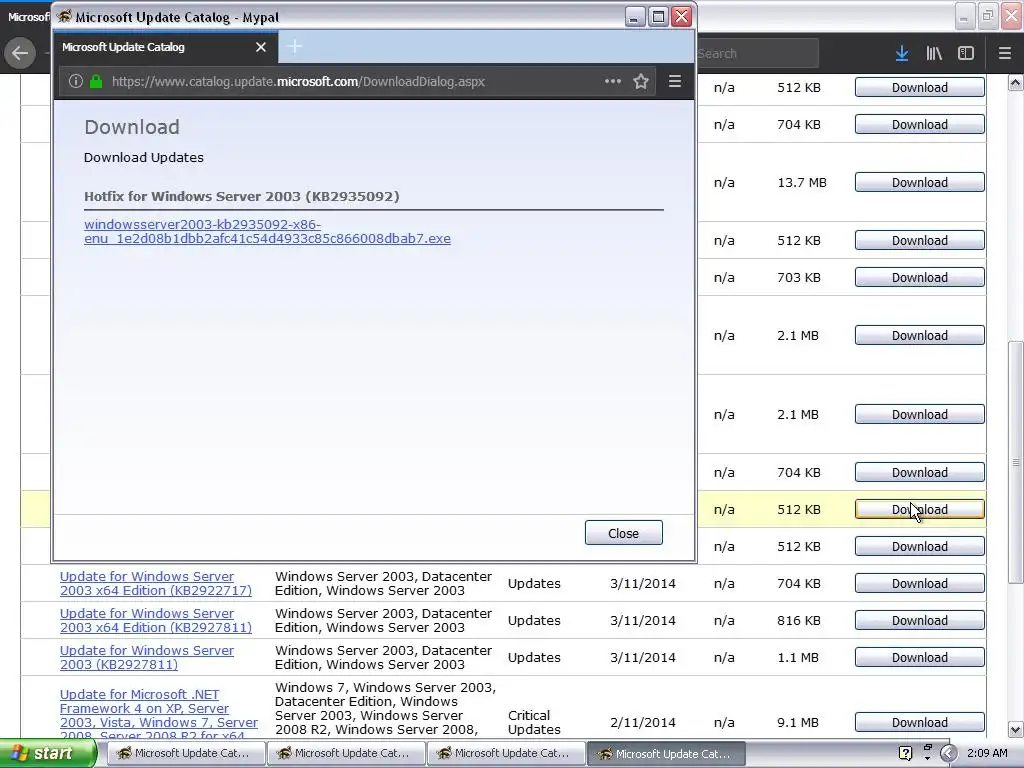Click the highlighted Download button under the cursor
1024x768 pixels.
pos(920,509)
